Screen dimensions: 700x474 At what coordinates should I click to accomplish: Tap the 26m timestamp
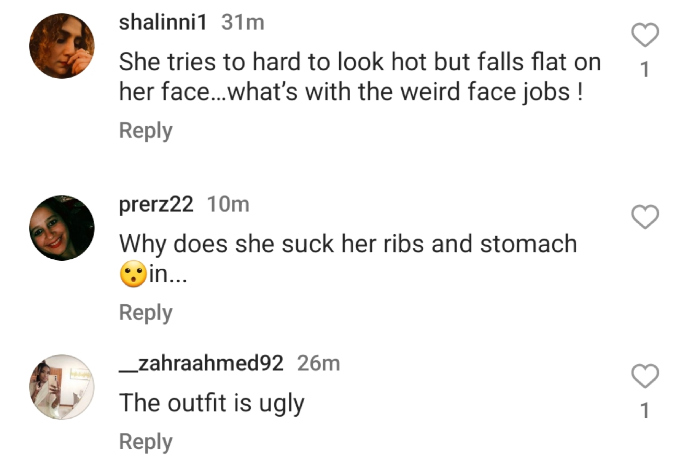point(319,363)
